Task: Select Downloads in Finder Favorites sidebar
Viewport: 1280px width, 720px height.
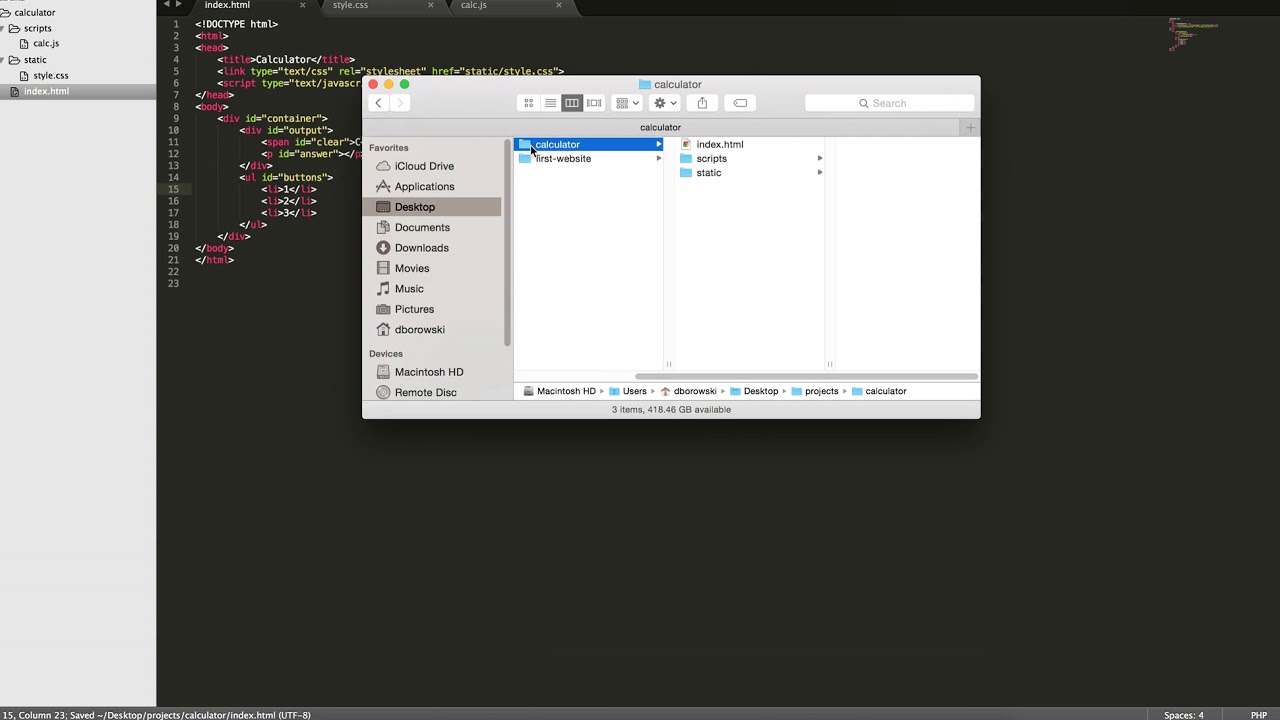Action: tap(421, 248)
